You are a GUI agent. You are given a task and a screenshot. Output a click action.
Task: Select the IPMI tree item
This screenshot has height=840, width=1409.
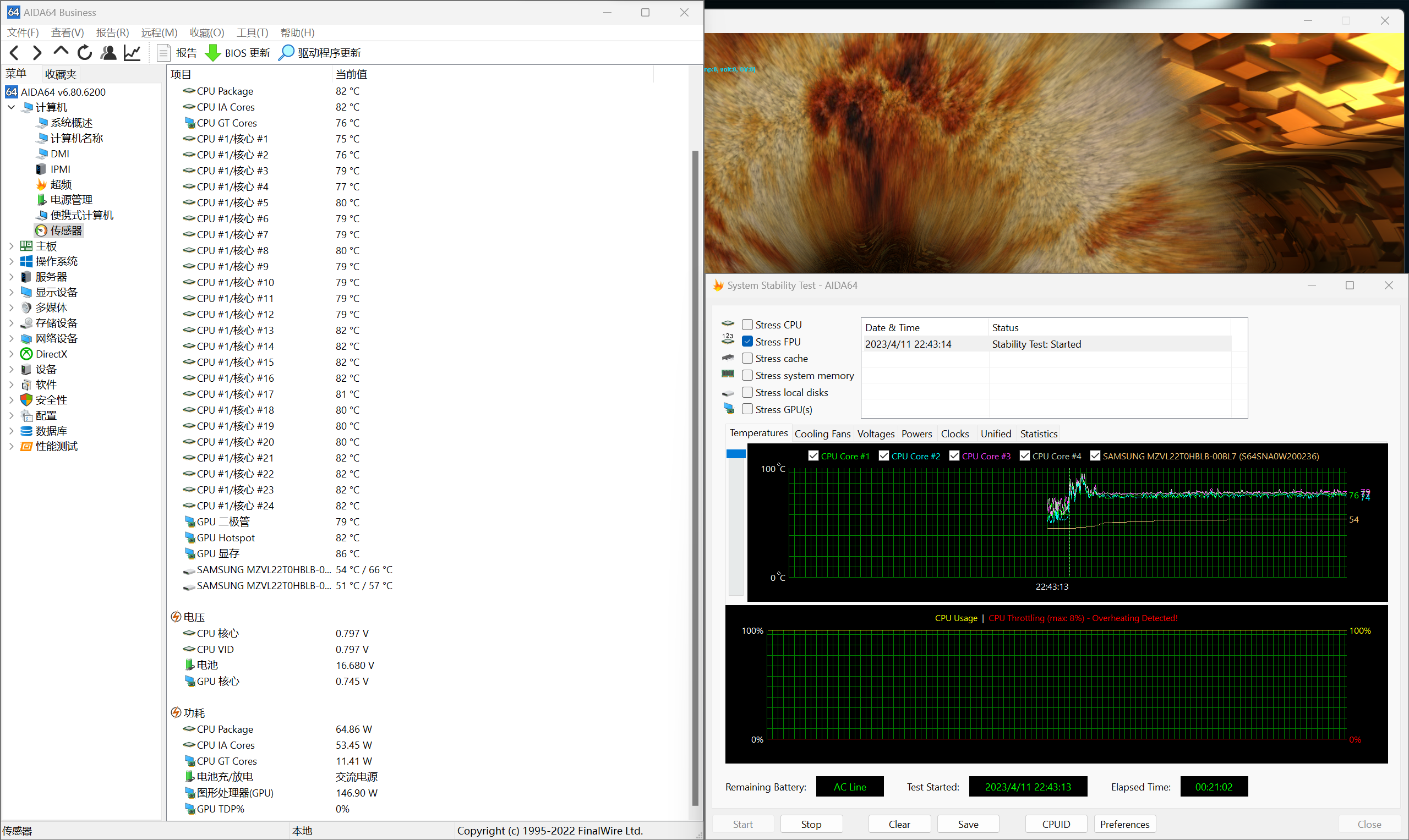pyautogui.click(x=54, y=169)
